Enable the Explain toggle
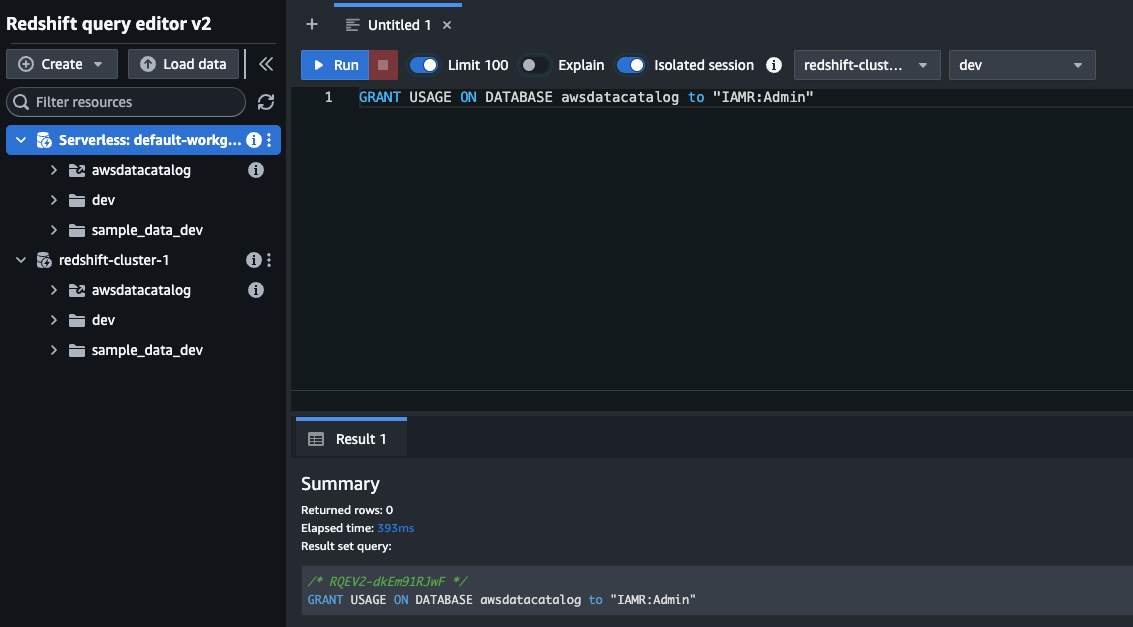The width and height of the screenshot is (1133, 627). pos(534,65)
